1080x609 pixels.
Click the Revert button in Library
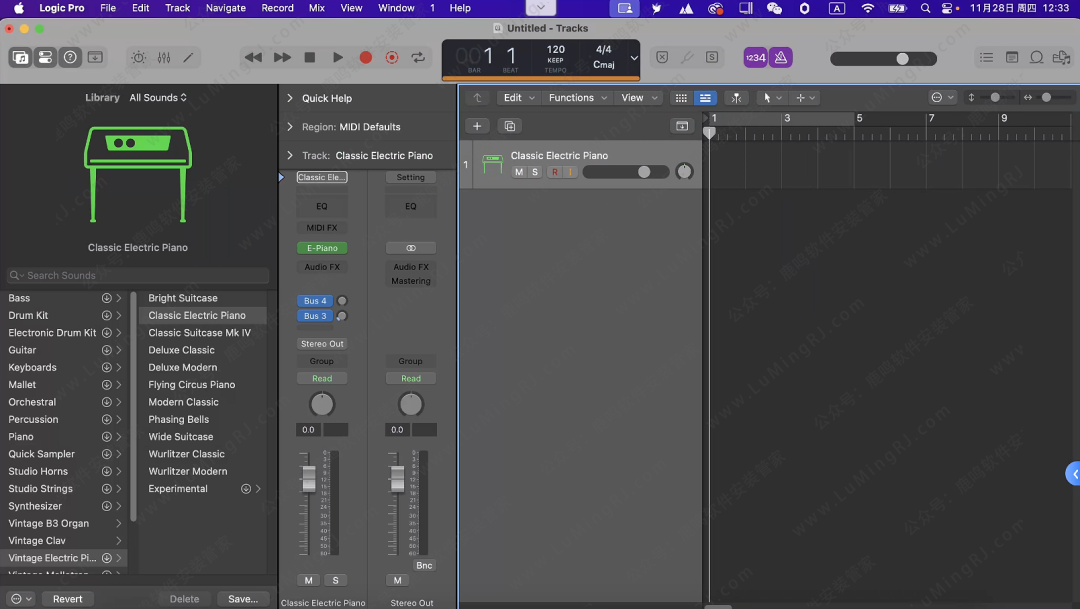click(68, 599)
